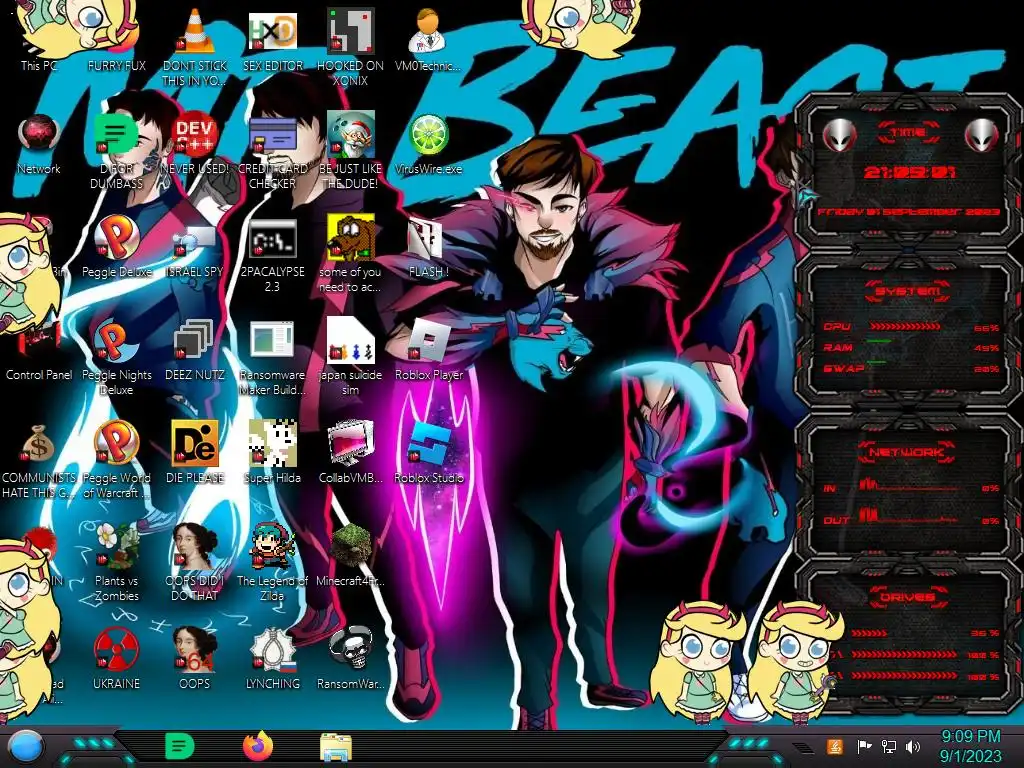Screen dimensions: 1024x768
Task: Open the HOOKED ON XONIX game icon
Action: point(351,47)
